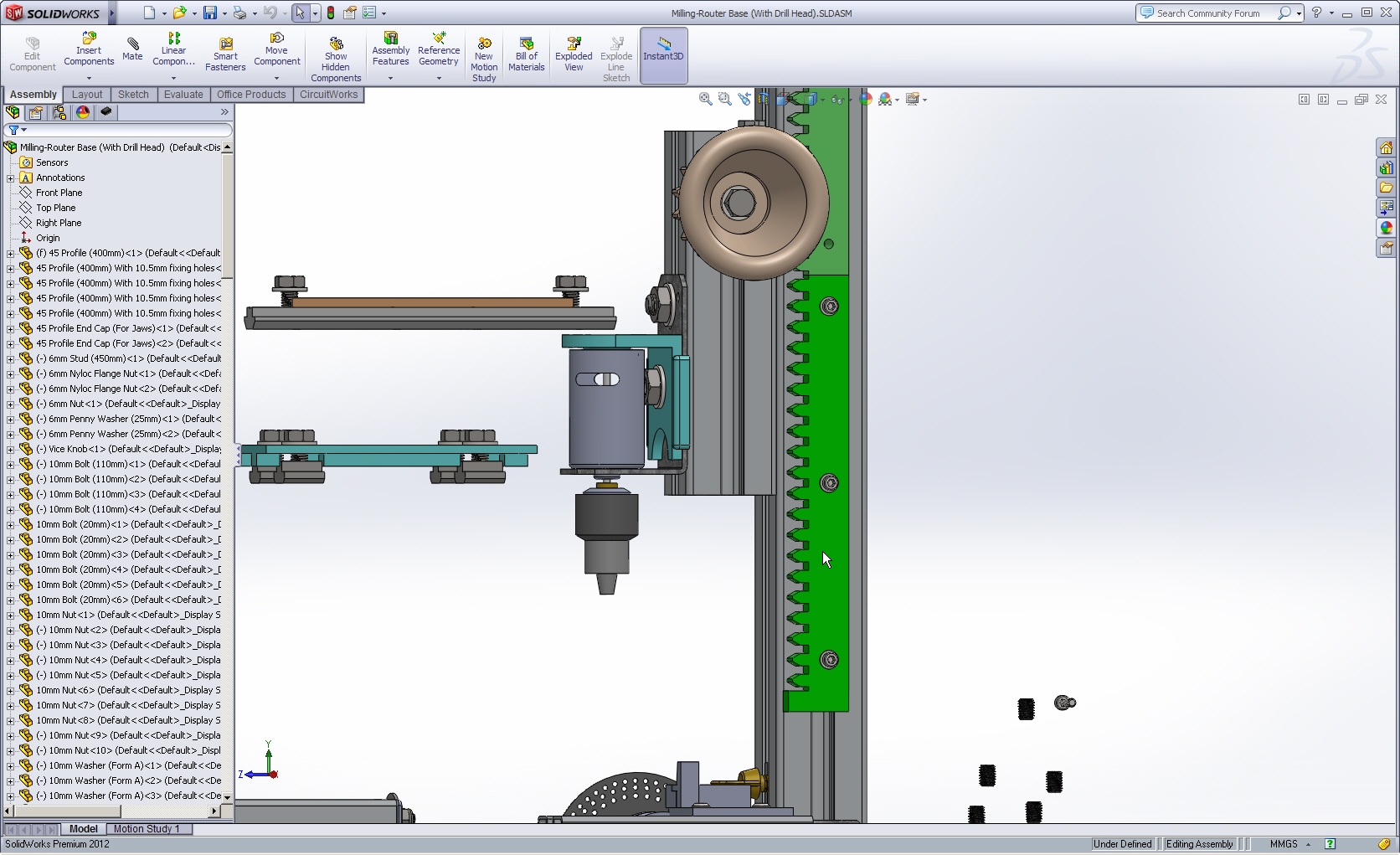Open dropdown under Insert Components
The image size is (1400, 855).
(x=89, y=78)
